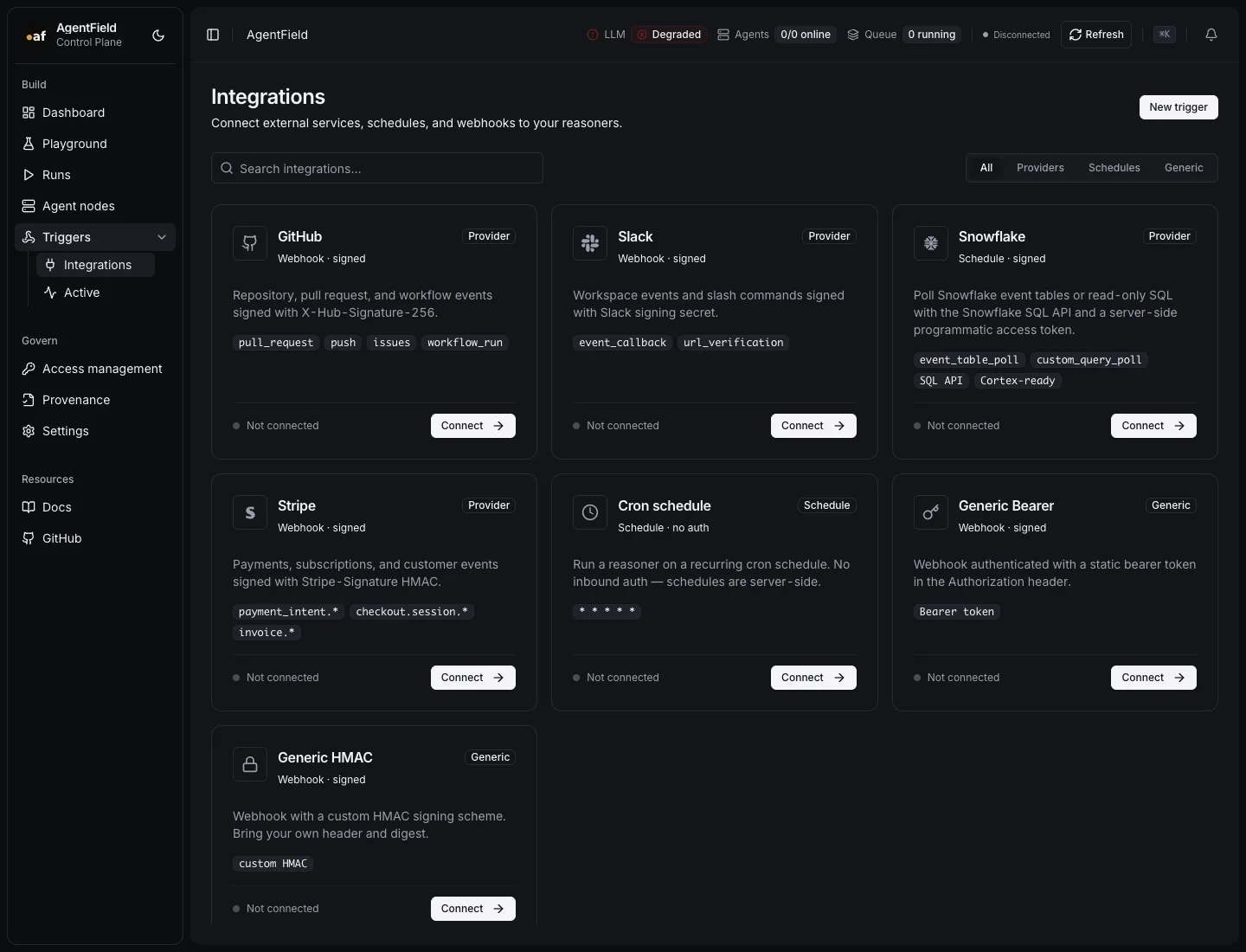Screen dimensions: 1246x952
Task: Open Docs resource link
Action: (95, 507)
